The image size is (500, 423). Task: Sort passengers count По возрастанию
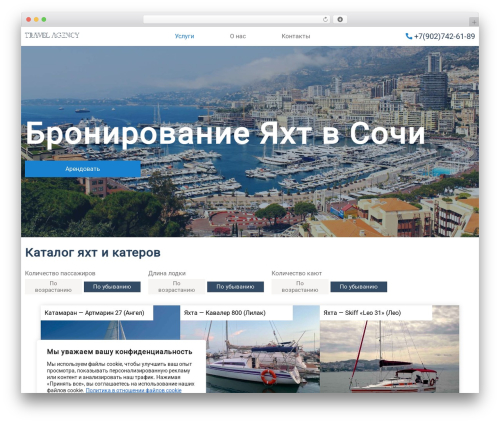(53, 287)
